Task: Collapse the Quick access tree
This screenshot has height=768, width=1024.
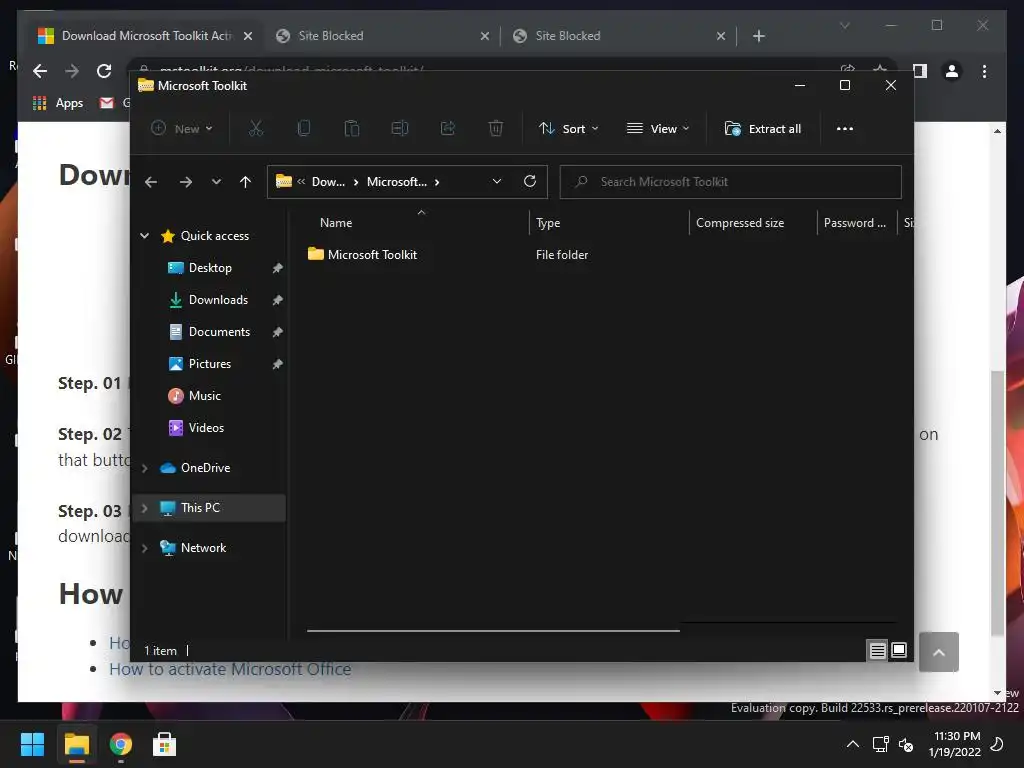Action: coord(144,236)
